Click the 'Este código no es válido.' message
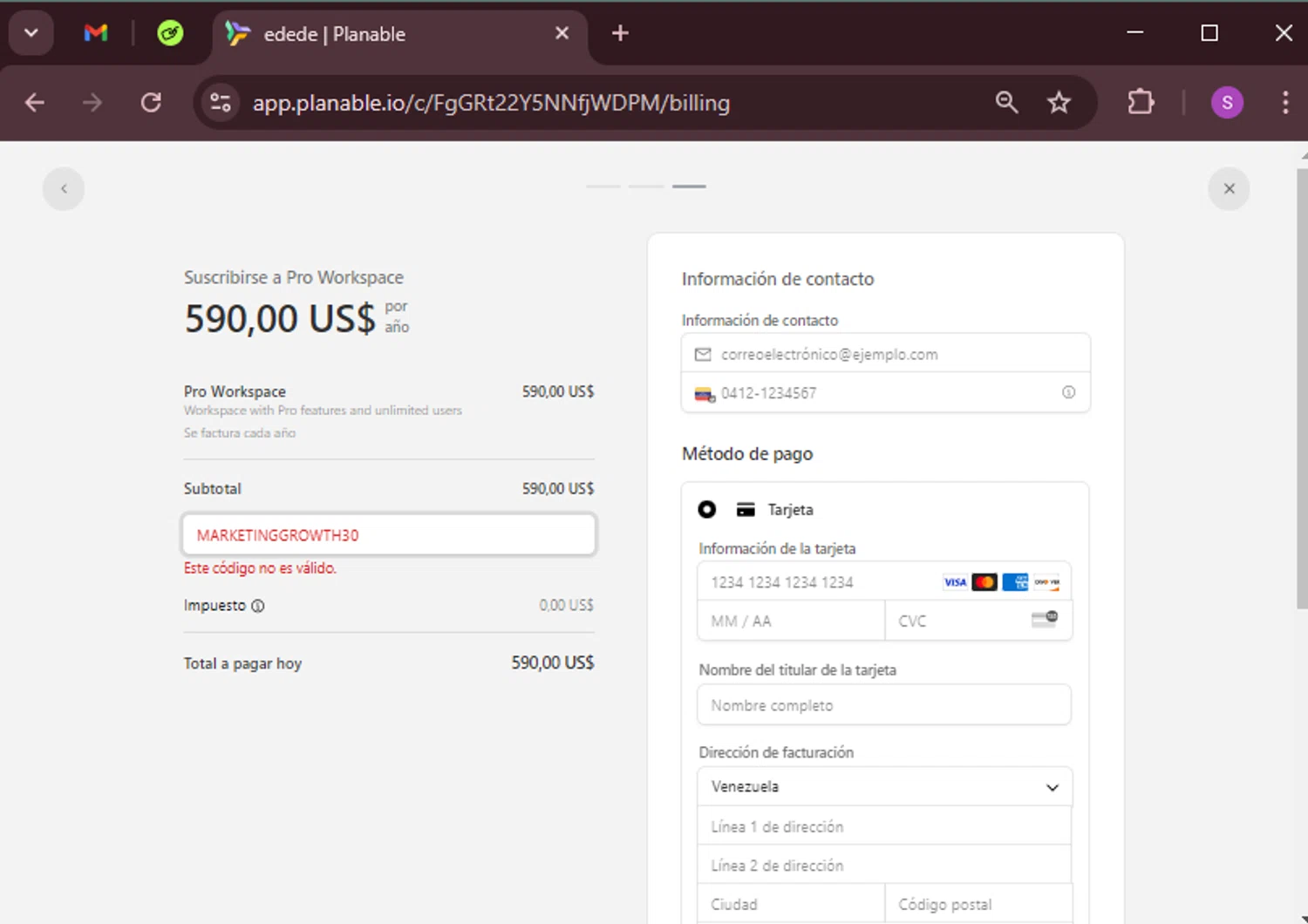 point(260,567)
